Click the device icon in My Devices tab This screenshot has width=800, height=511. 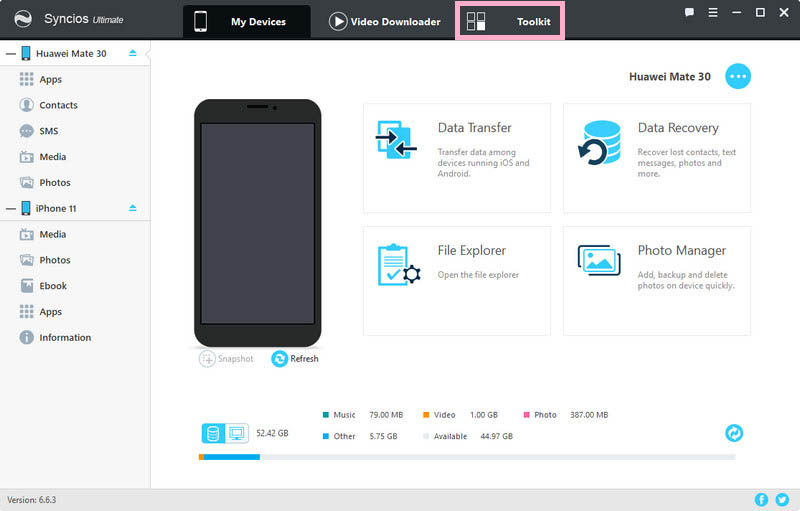coord(201,21)
